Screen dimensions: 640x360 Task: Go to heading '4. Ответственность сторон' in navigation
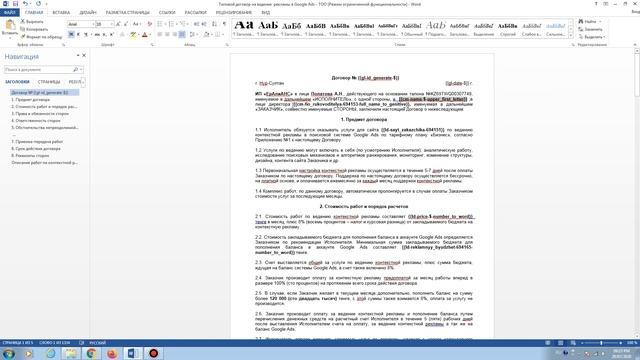tap(36, 121)
